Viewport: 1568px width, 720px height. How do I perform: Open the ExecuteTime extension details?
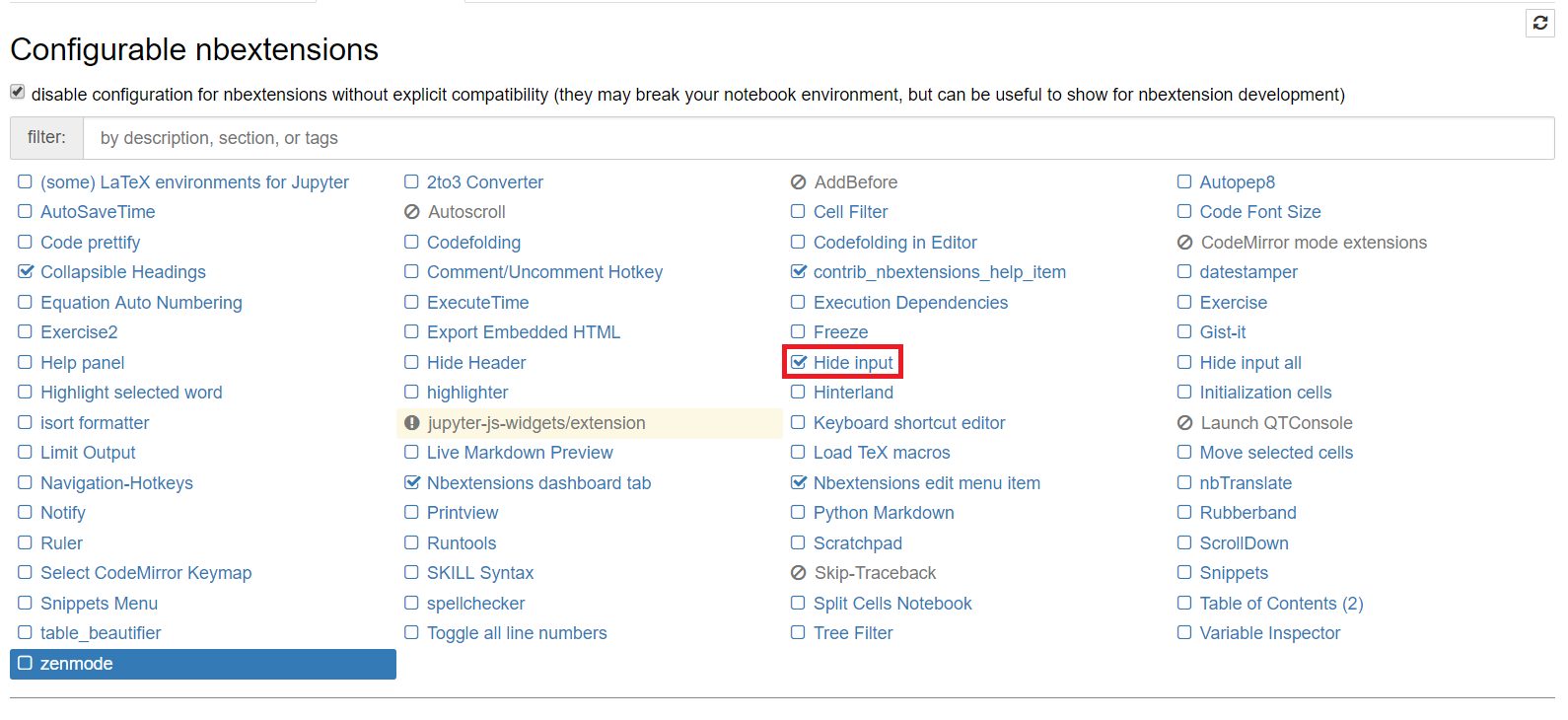tap(477, 303)
